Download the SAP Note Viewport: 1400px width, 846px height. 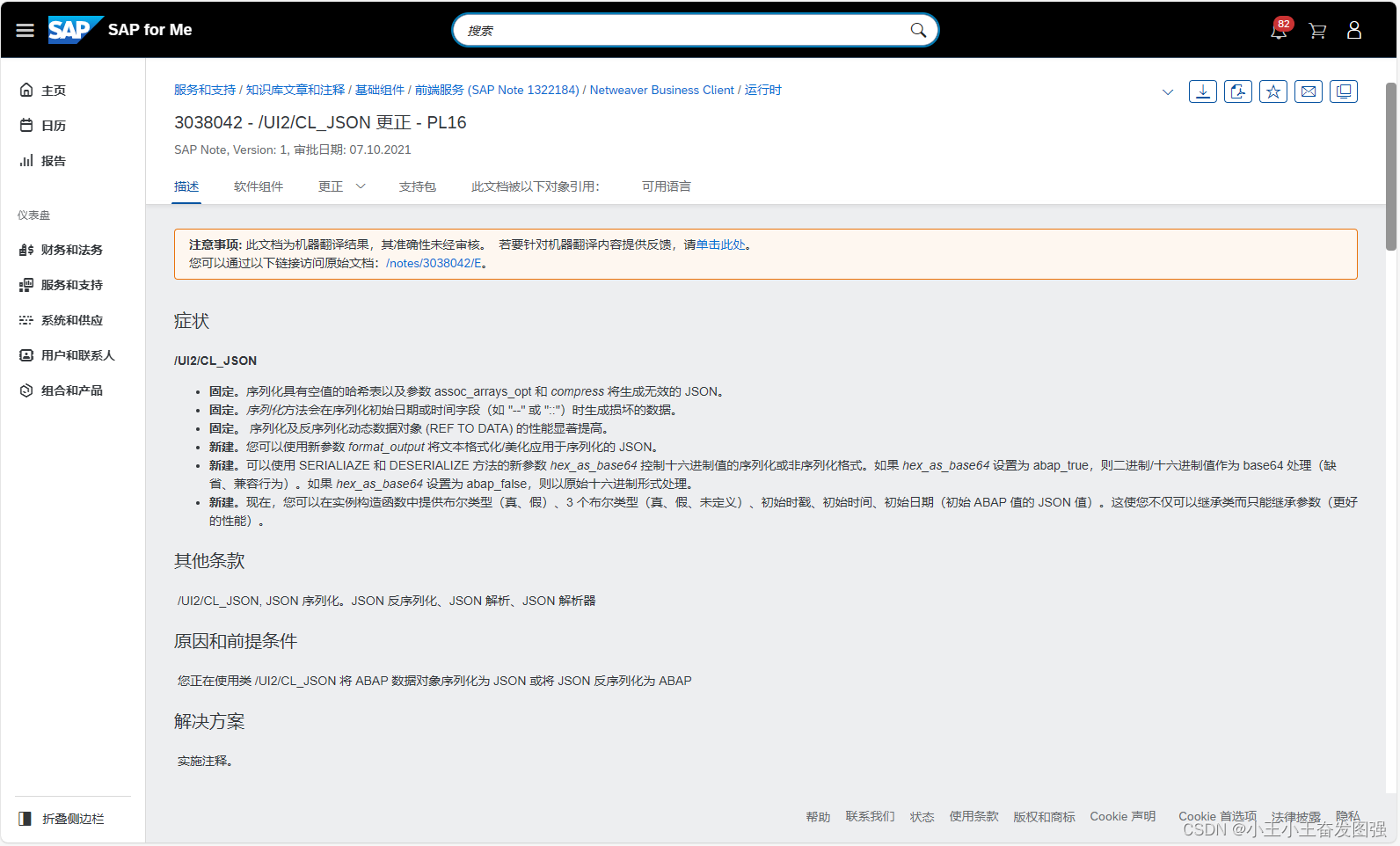1203,91
